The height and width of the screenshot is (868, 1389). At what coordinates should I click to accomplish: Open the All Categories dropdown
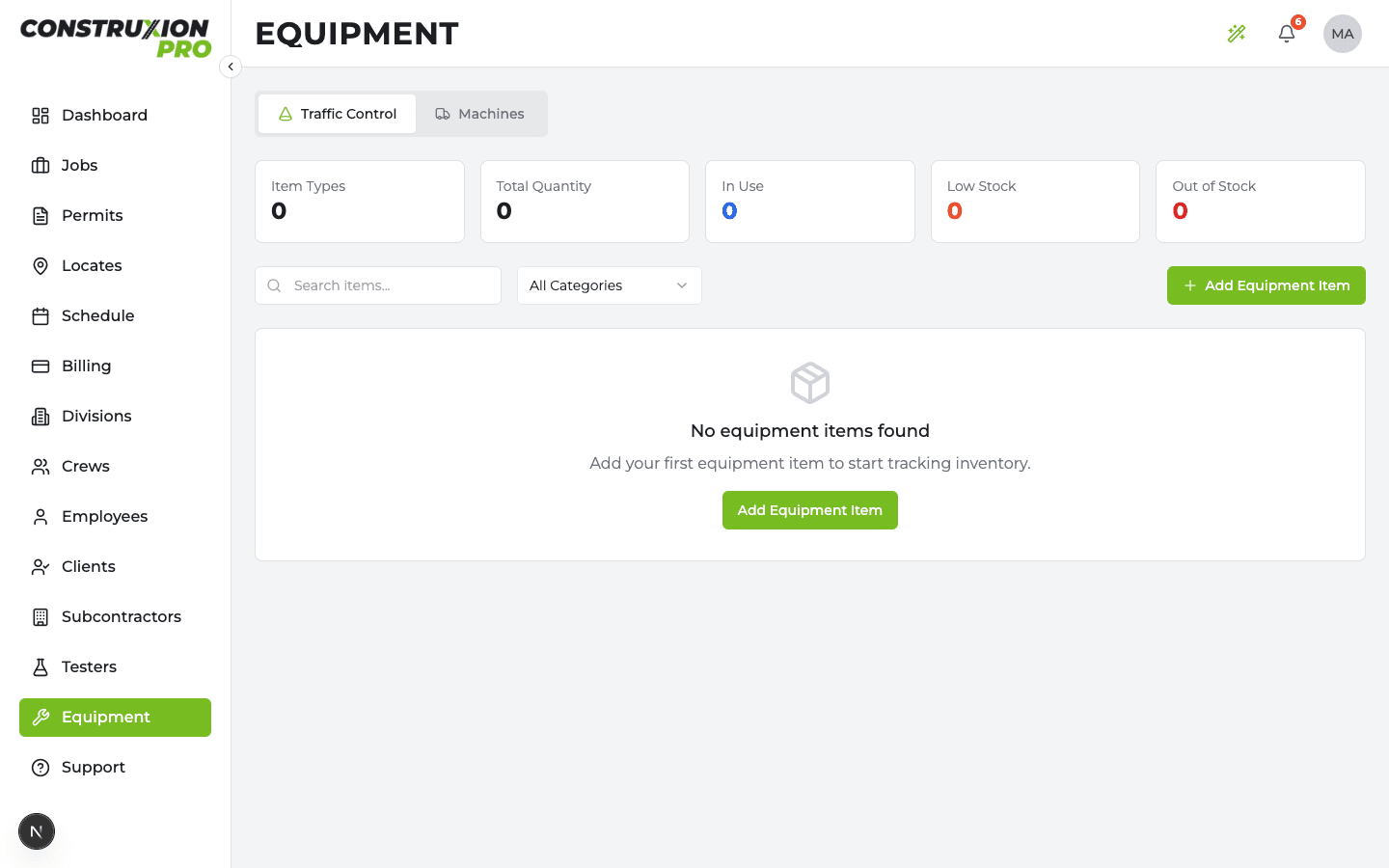click(610, 285)
